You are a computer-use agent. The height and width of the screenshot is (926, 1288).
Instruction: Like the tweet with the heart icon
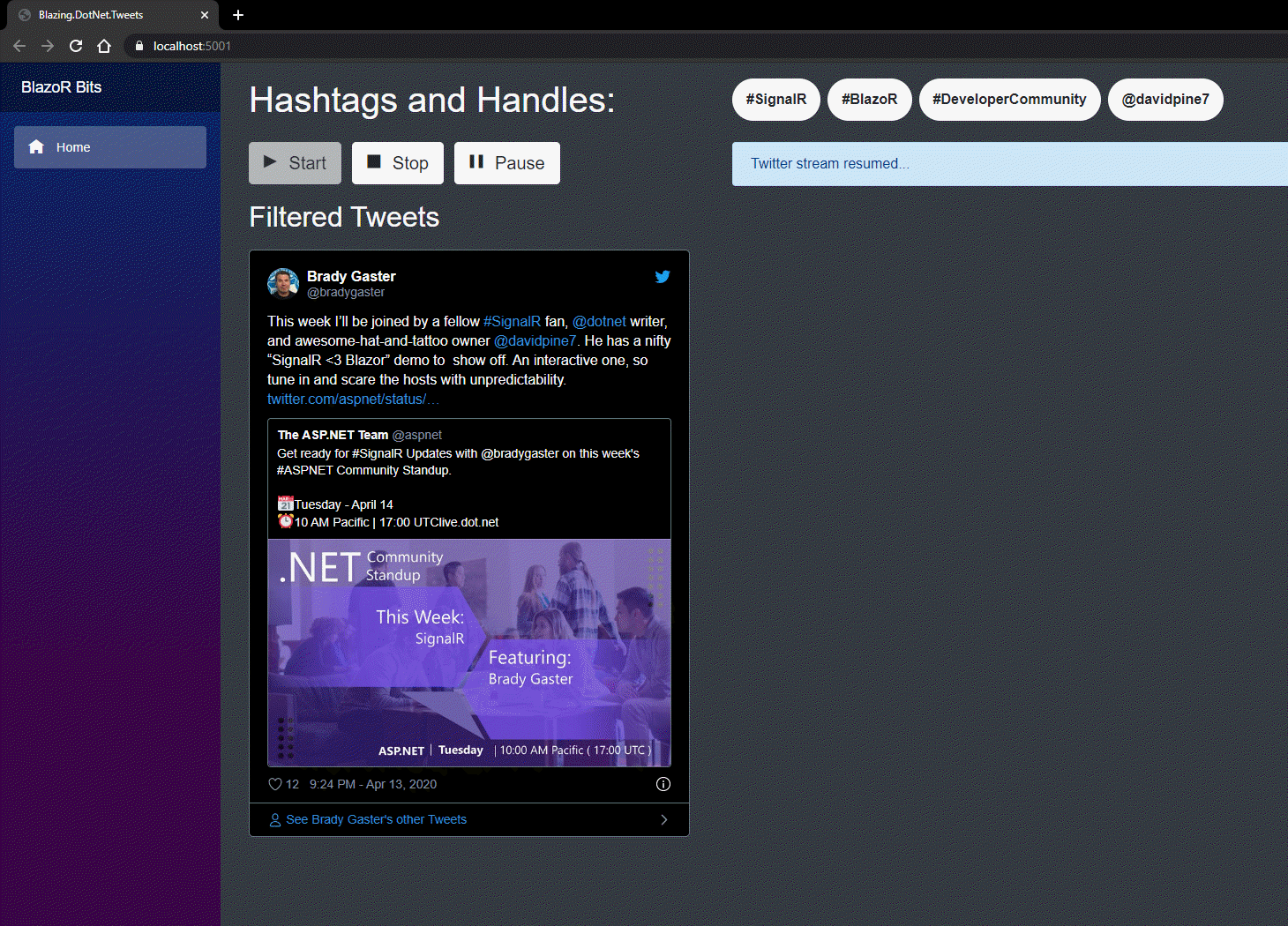click(275, 784)
